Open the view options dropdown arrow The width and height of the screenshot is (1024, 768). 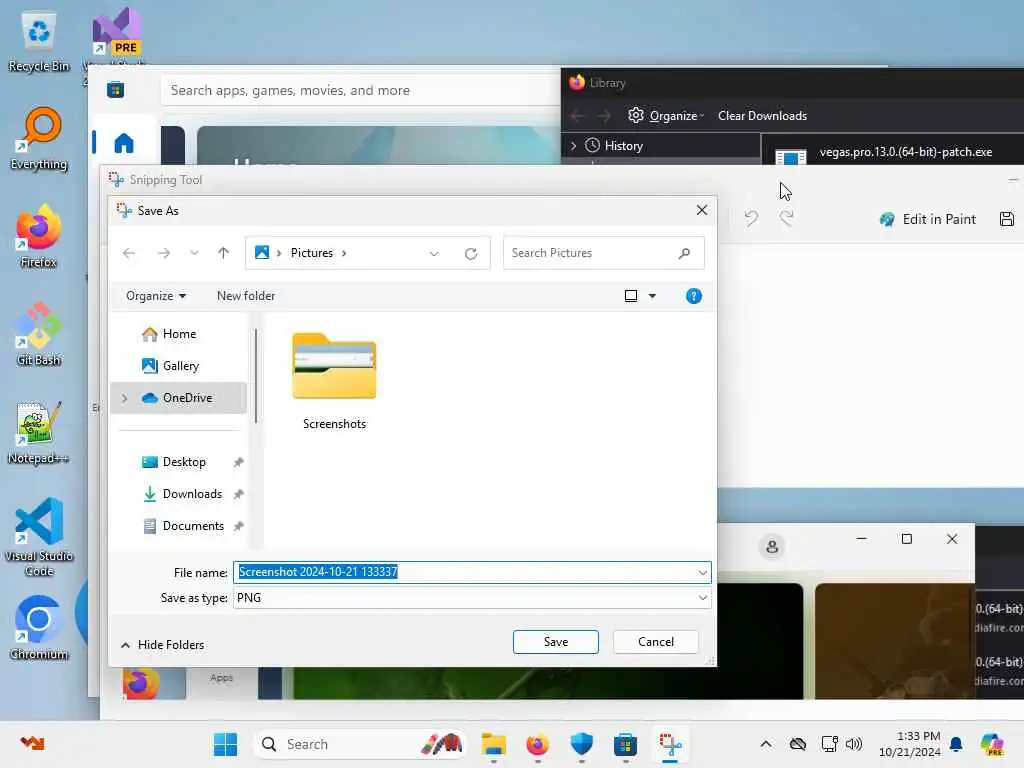[x=652, y=296]
